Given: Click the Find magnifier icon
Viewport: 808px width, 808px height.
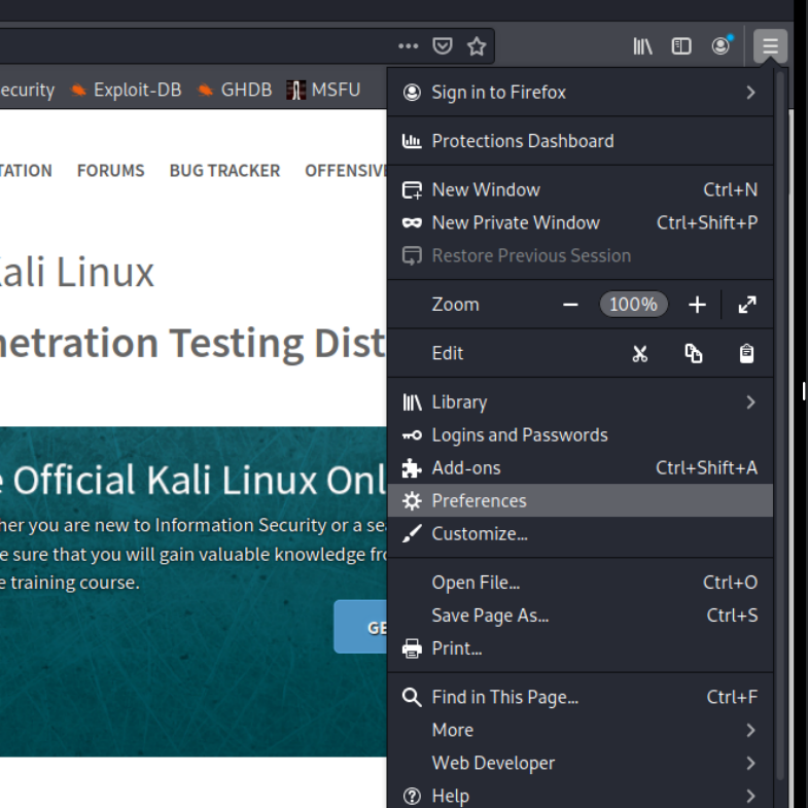Looking at the screenshot, I should point(412,697).
